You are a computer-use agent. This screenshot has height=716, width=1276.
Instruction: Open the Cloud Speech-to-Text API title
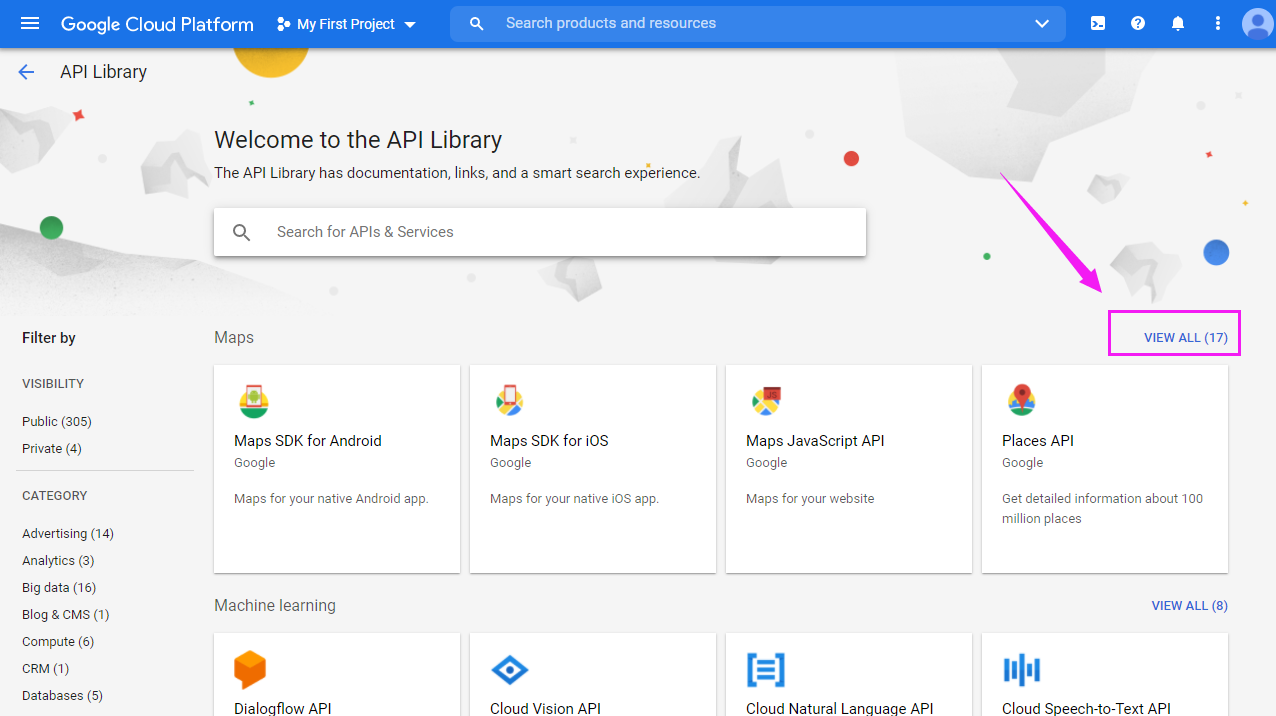coord(1086,708)
